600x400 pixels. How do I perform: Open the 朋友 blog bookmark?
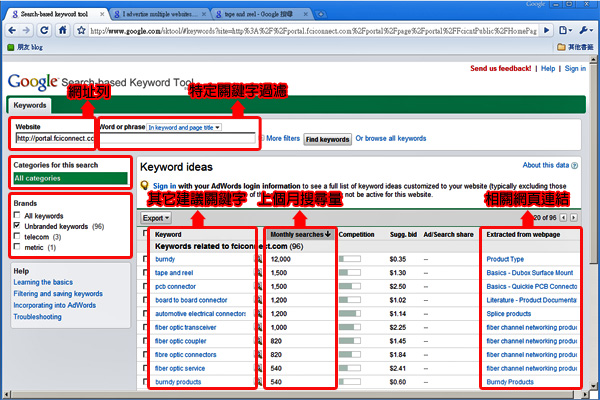25,47
